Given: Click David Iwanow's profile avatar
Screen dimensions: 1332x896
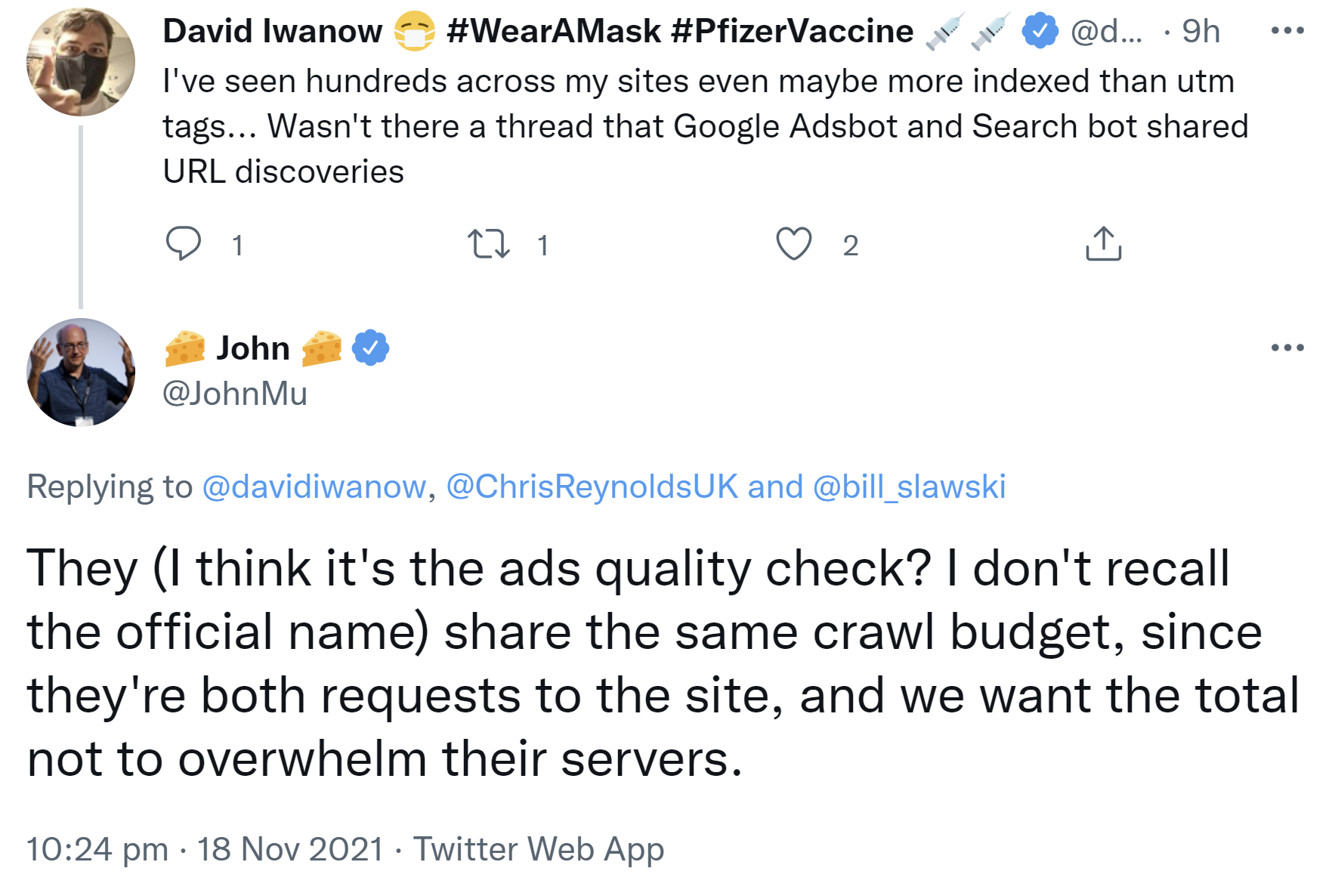Looking at the screenshot, I should 79,59.
